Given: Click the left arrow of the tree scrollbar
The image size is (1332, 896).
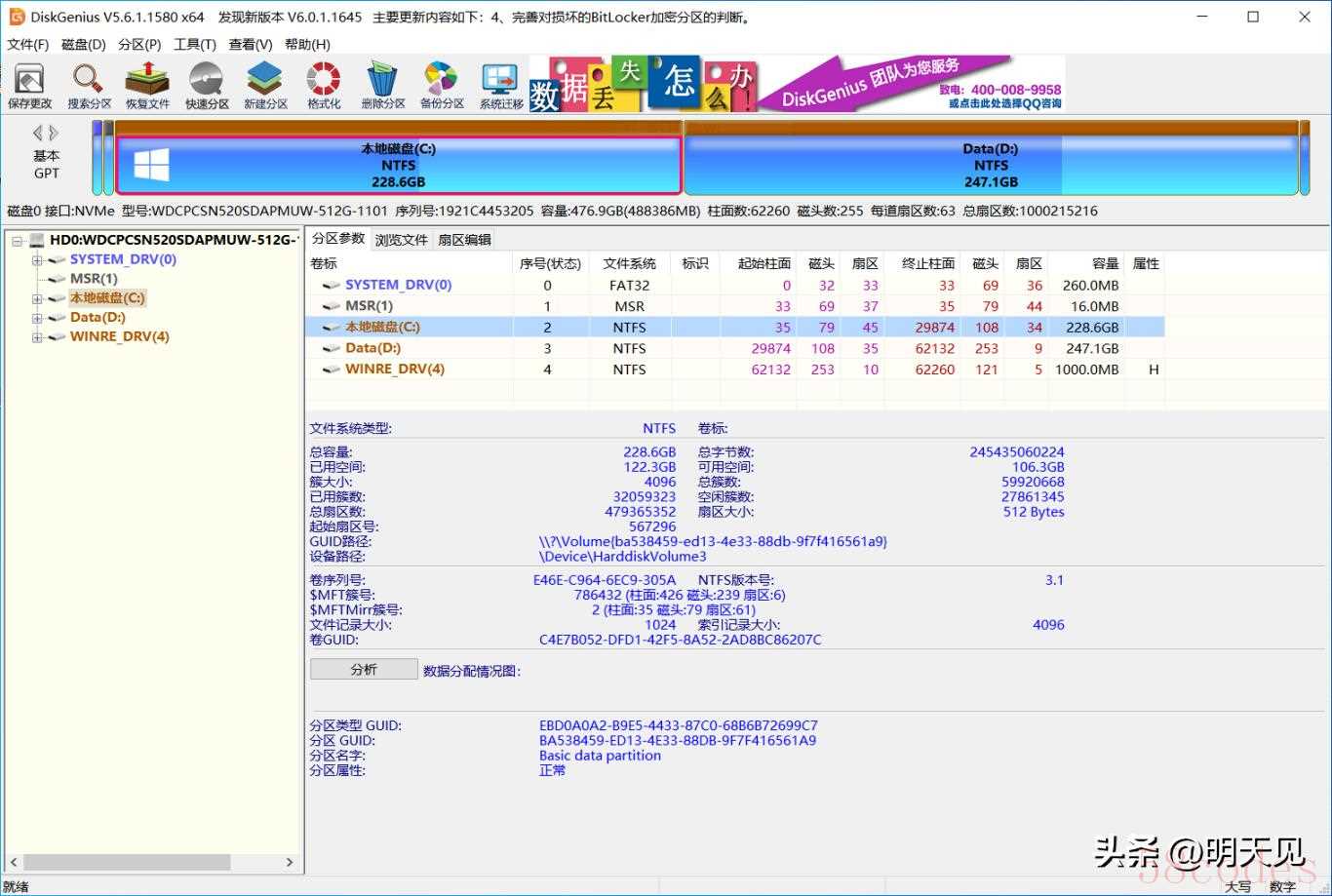Looking at the screenshot, I should [x=13, y=862].
